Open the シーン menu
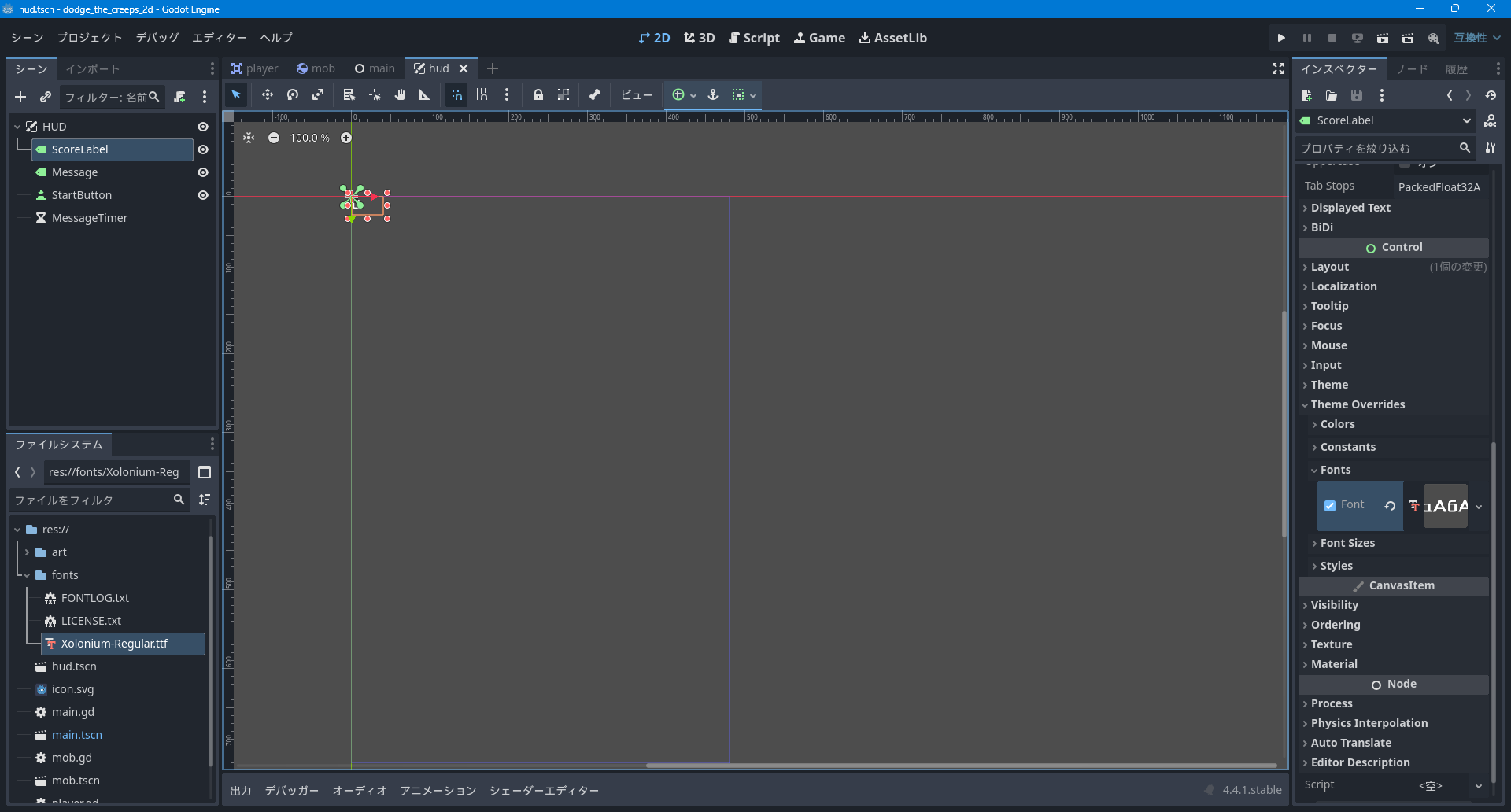The image size is (1511, 812). 28,38
